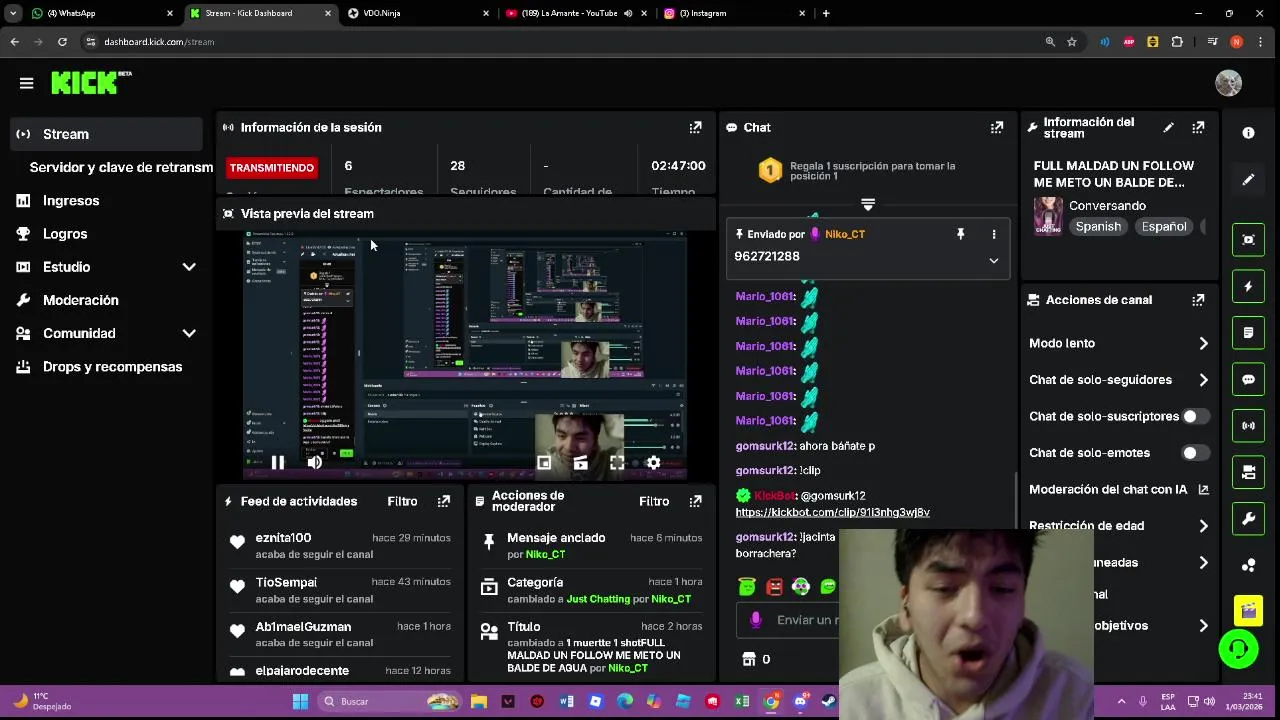
Task: Pop out the Feed de actividades panel
Action: [x=444, y=501]
